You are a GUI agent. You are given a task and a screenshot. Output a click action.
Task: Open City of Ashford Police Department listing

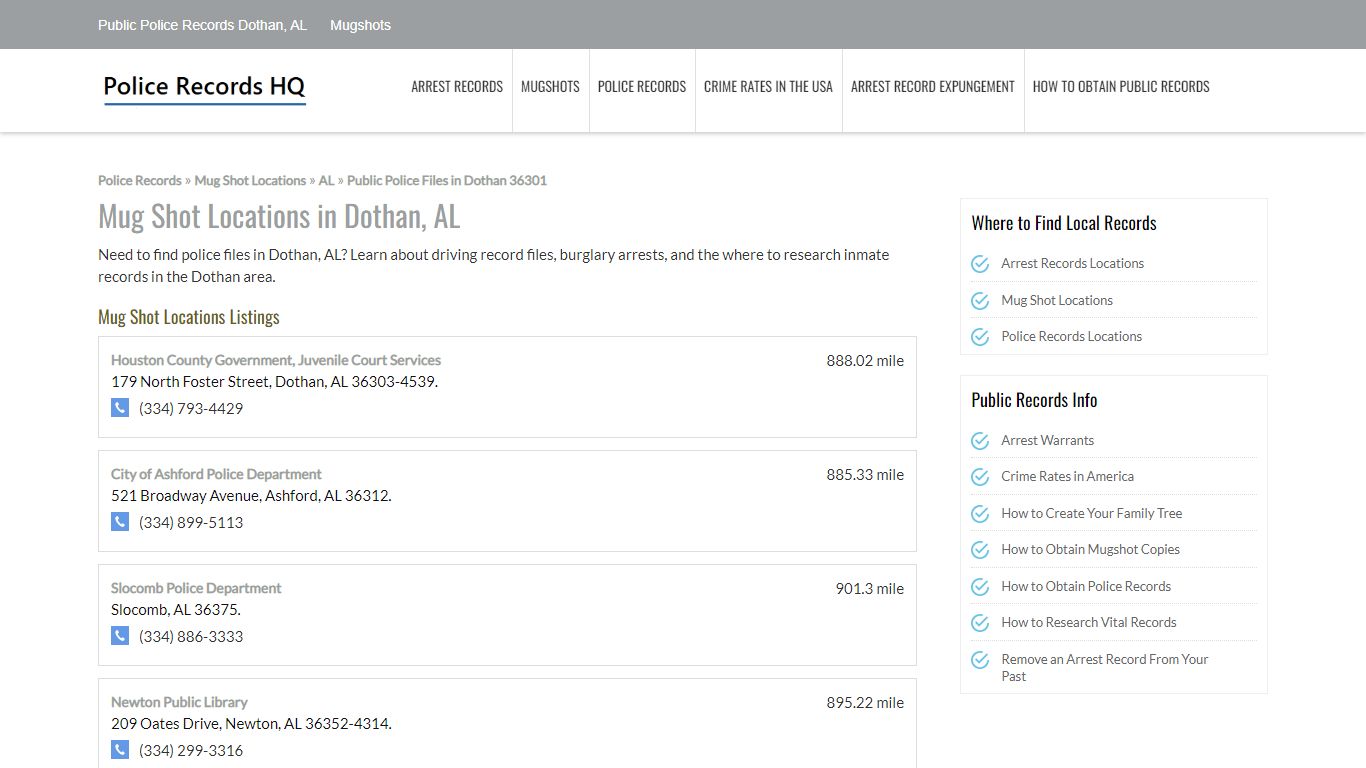coord(216,474)
